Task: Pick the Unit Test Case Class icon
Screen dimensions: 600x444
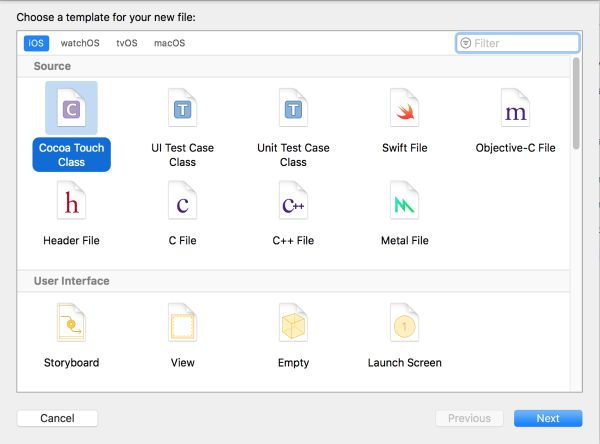Action: [293, 108]
